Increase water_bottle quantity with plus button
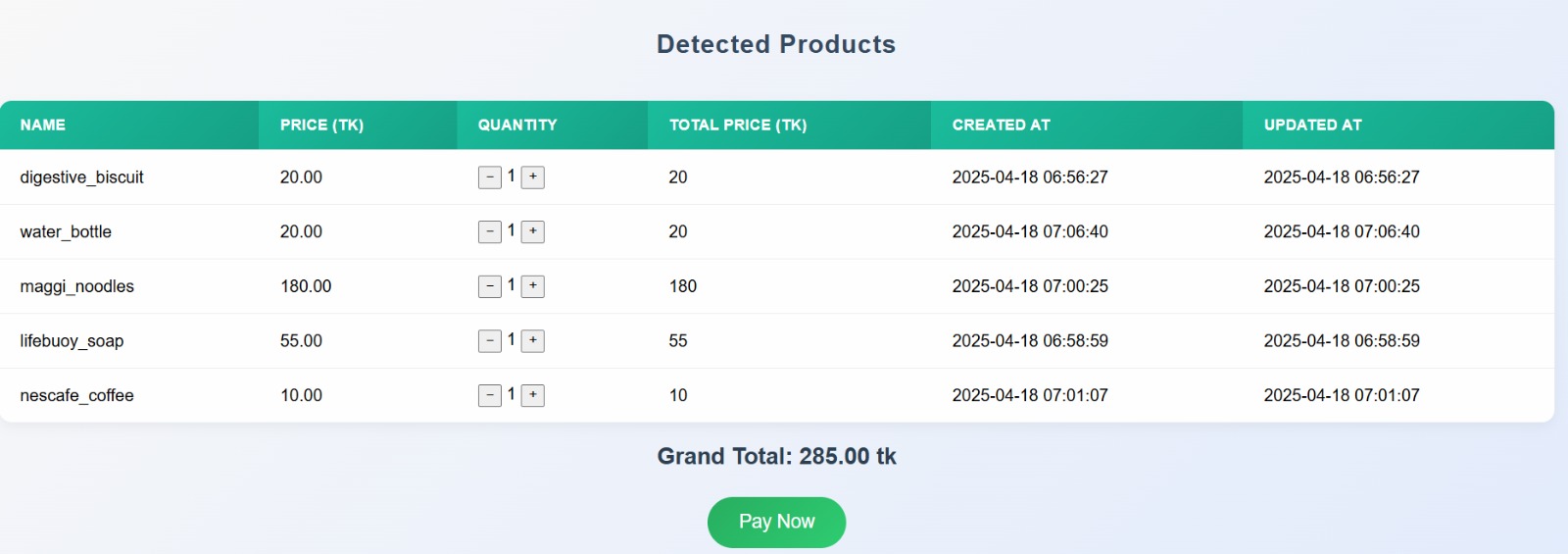This screenshot has height=554, width=1568. pyautogui.click(x=532, y=232)
